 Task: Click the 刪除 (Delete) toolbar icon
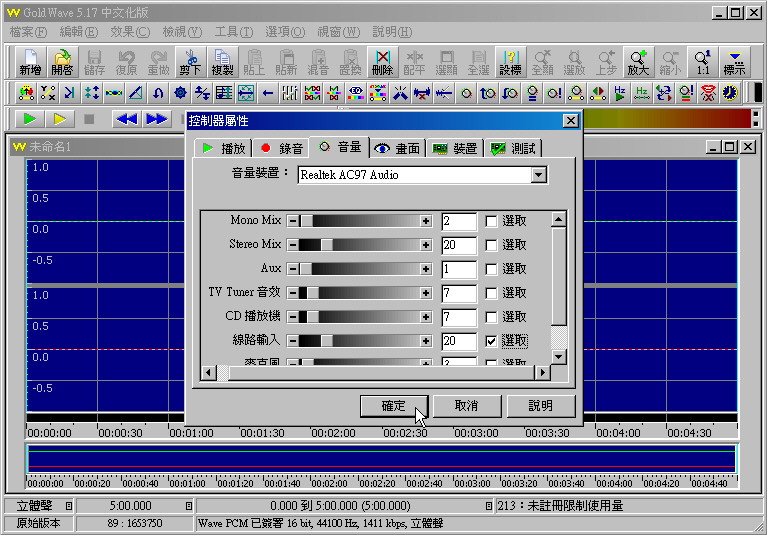(x=382, y=62)
